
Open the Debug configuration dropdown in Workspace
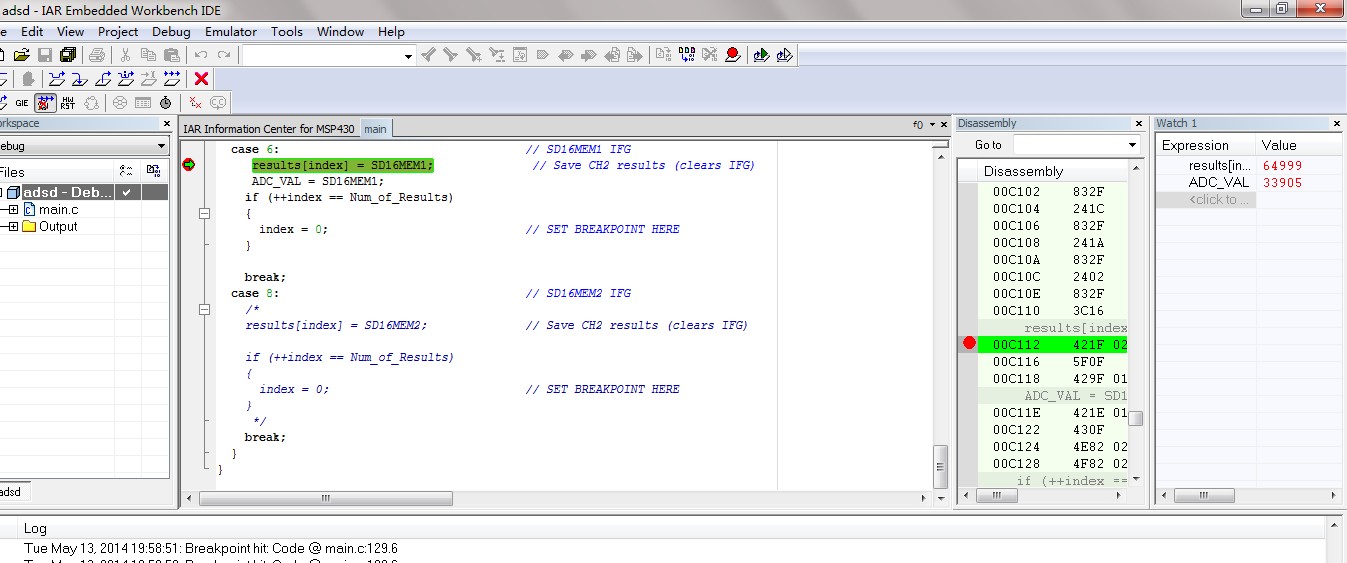point(161,146)
